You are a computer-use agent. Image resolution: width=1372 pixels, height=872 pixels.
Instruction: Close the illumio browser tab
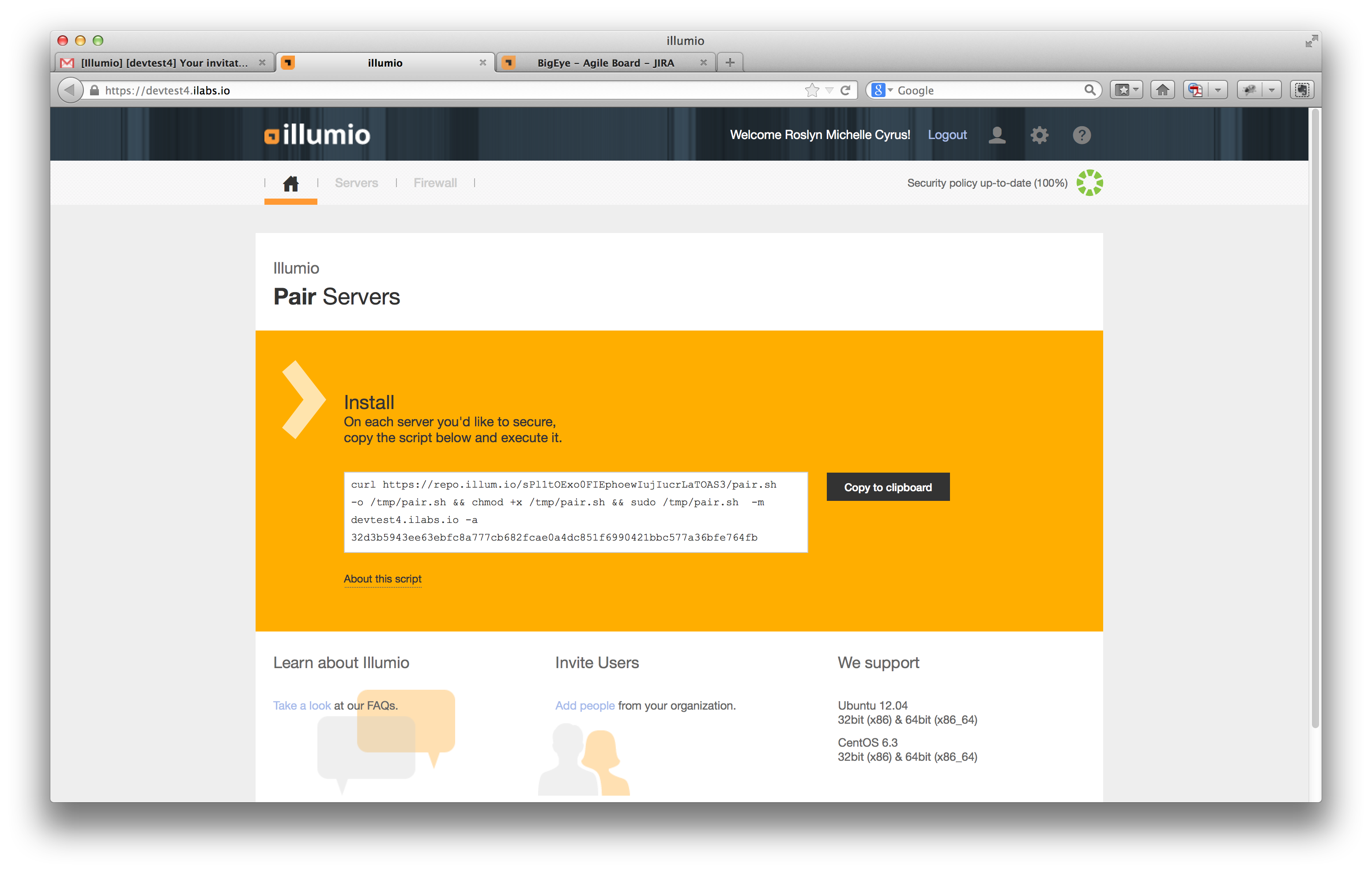(x=482, y=63)
